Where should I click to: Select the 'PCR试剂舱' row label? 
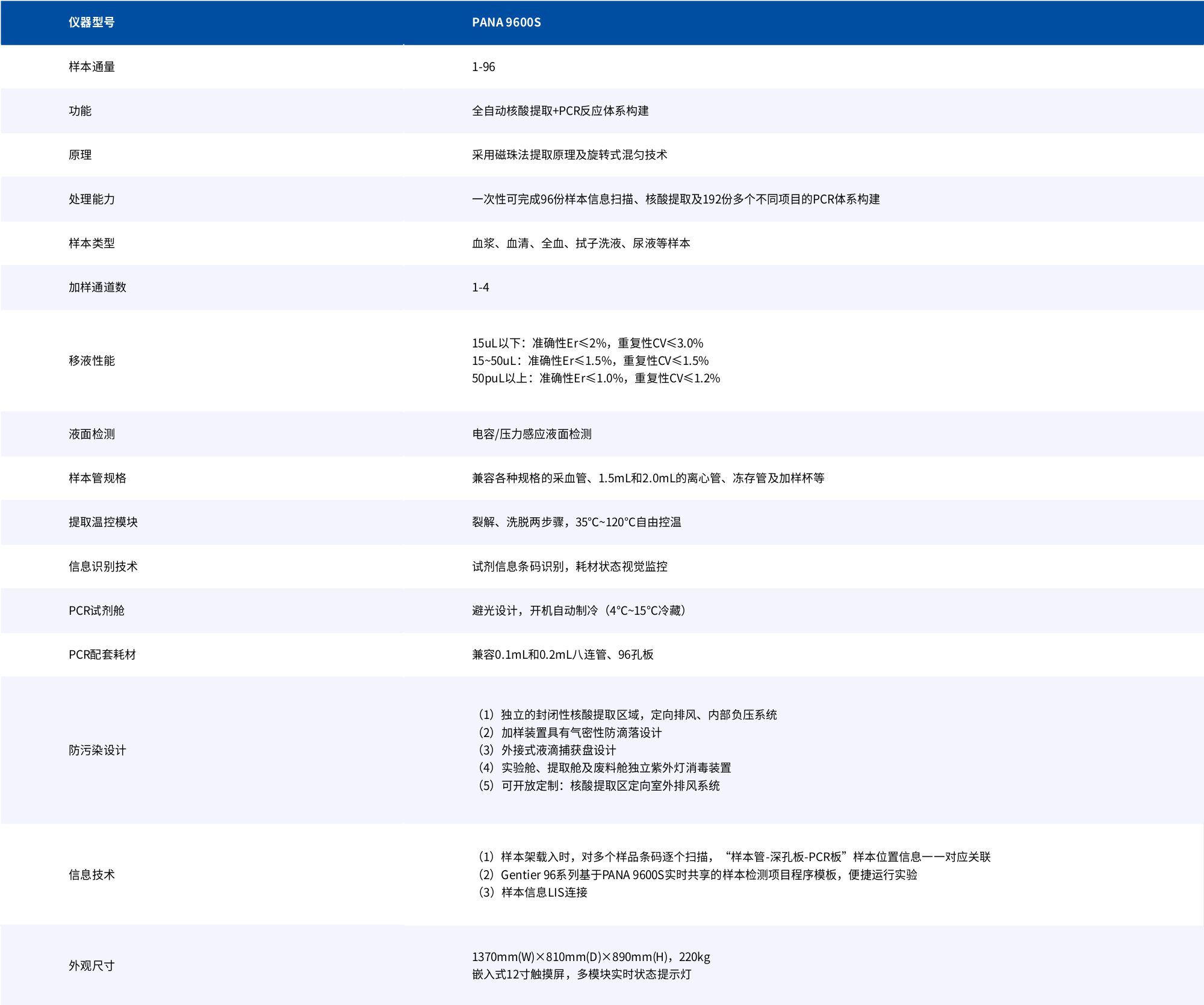click(x=96, y=611)
